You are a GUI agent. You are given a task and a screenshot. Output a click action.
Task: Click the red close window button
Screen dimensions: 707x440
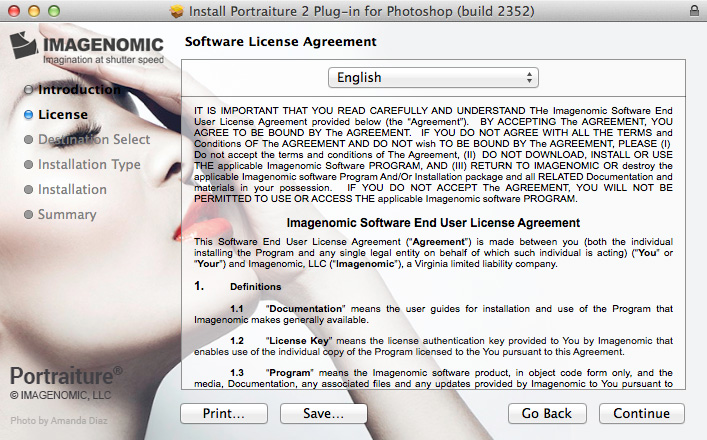tap(14, 11)
